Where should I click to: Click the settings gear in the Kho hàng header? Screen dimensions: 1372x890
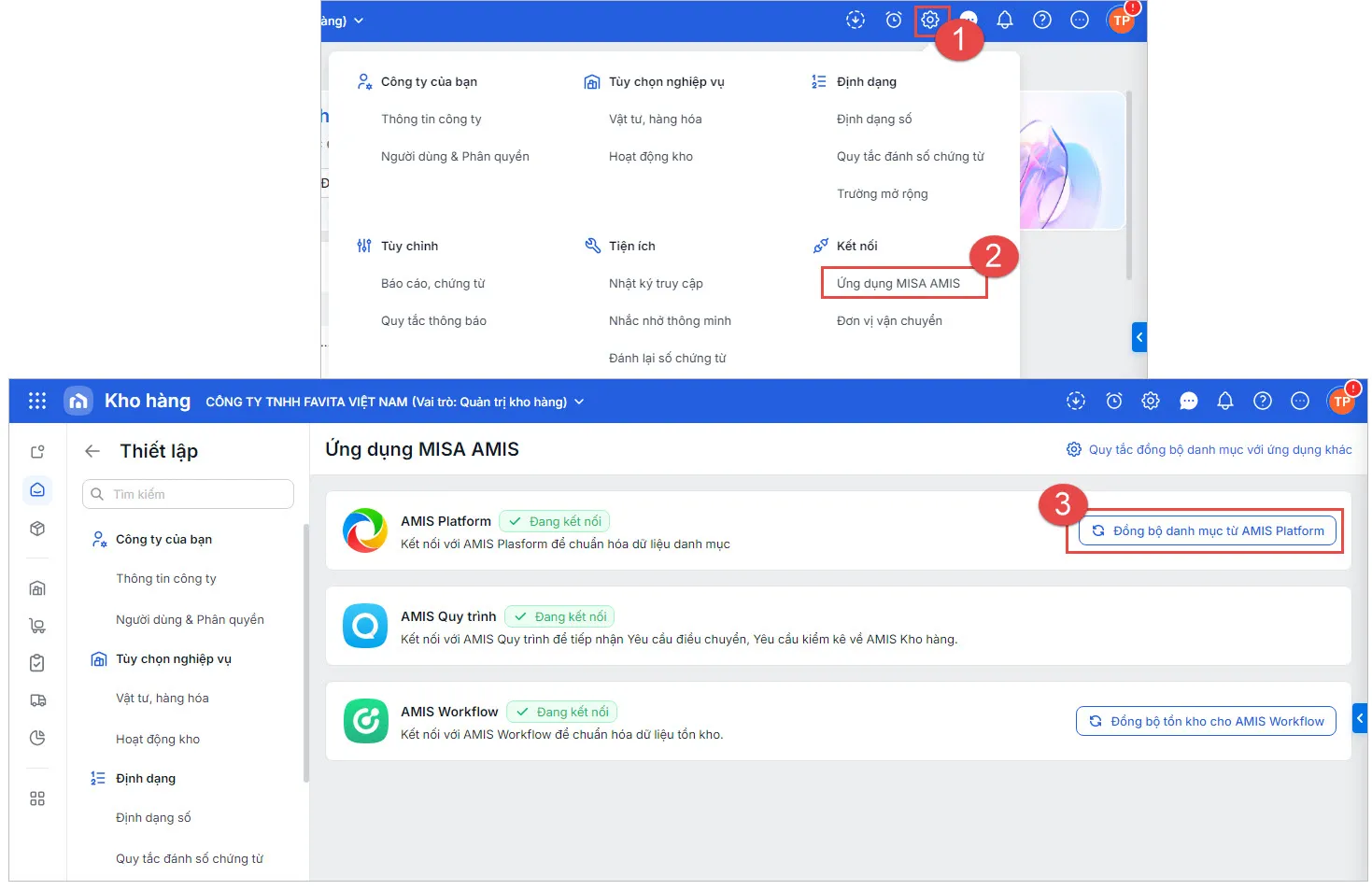coord(1151,401)
